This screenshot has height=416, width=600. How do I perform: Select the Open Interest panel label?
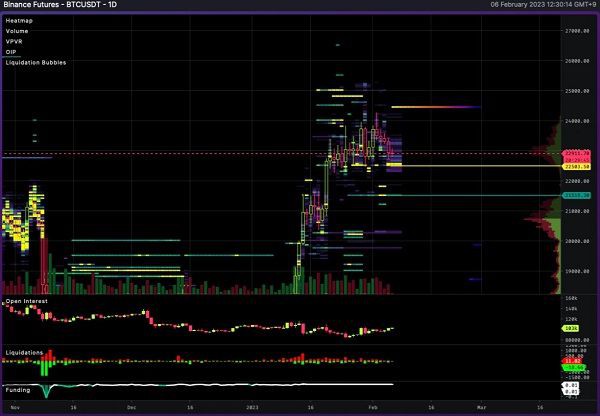28,300
